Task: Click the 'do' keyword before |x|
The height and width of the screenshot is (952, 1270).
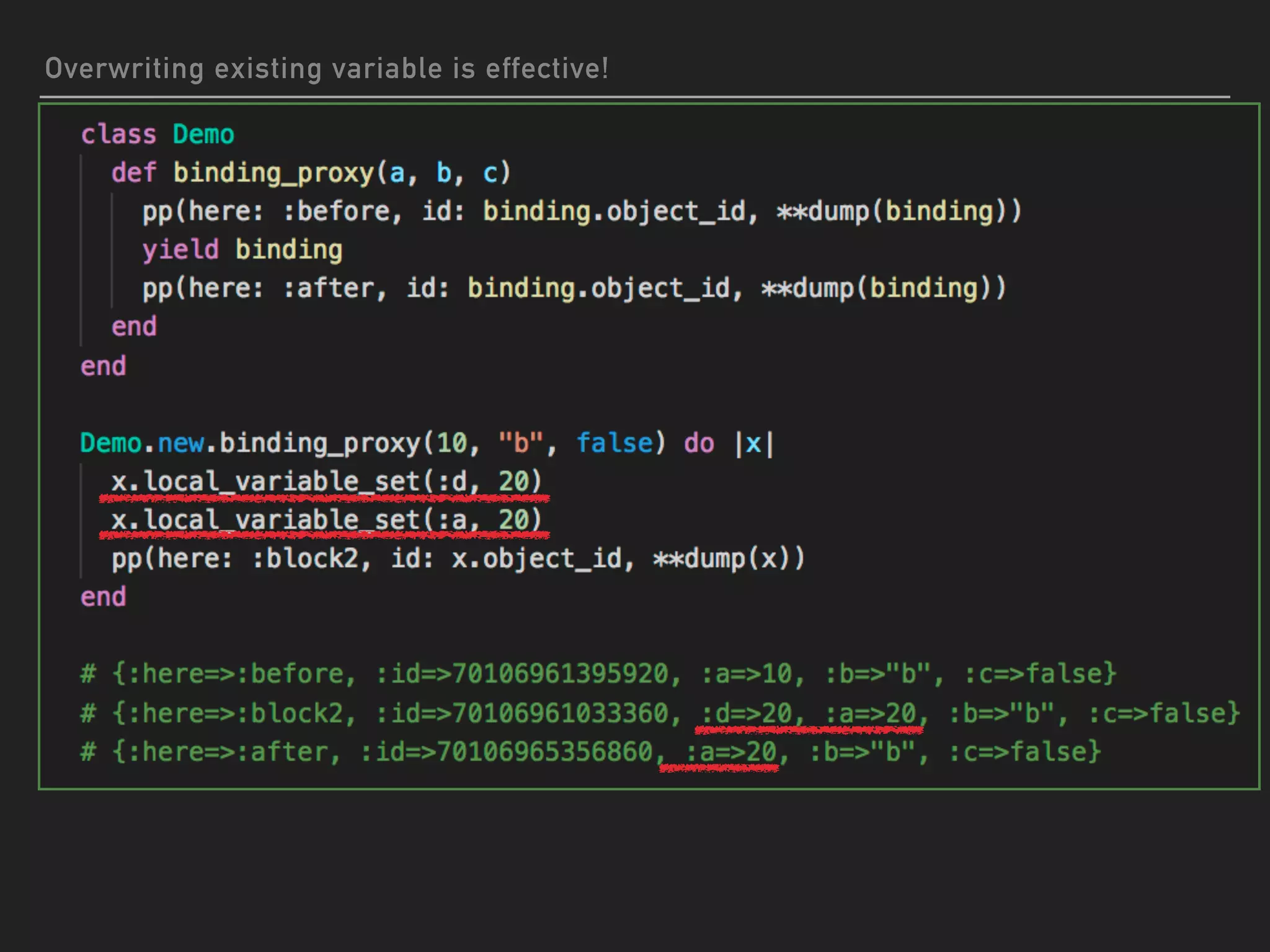Action: tap(699, 443)
